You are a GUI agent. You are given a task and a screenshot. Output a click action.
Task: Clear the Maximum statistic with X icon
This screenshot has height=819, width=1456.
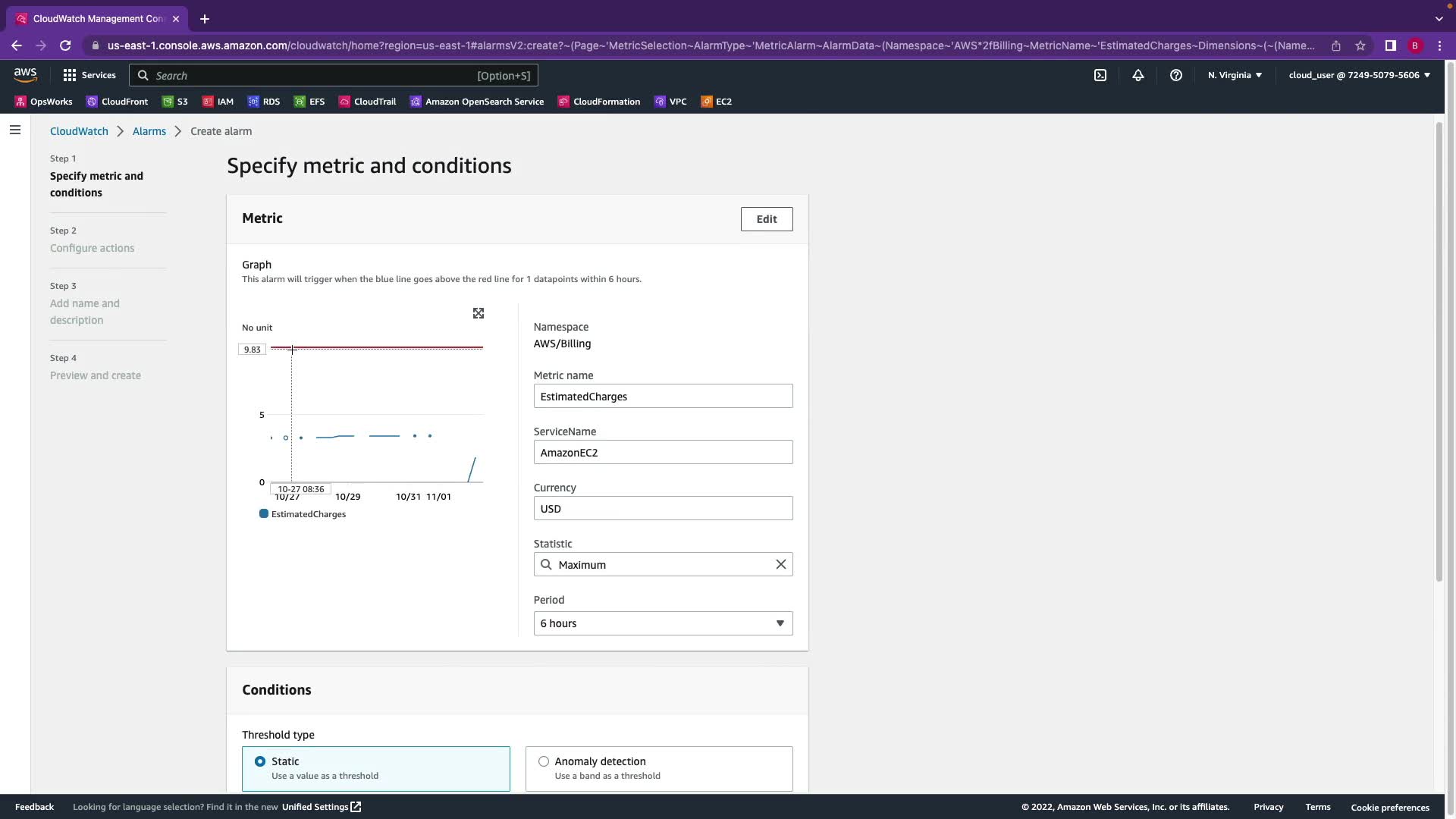click(x=780, y=564)
